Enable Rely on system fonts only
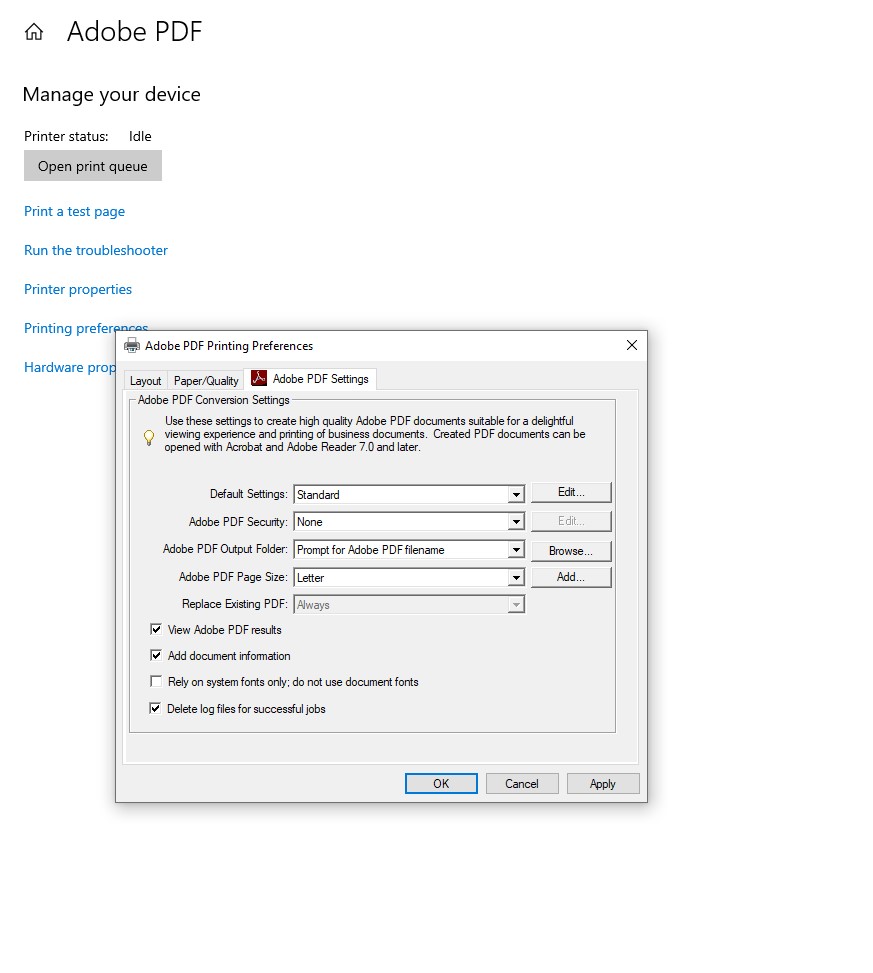This screenshot has height=973, width=873. click(156, 681)
